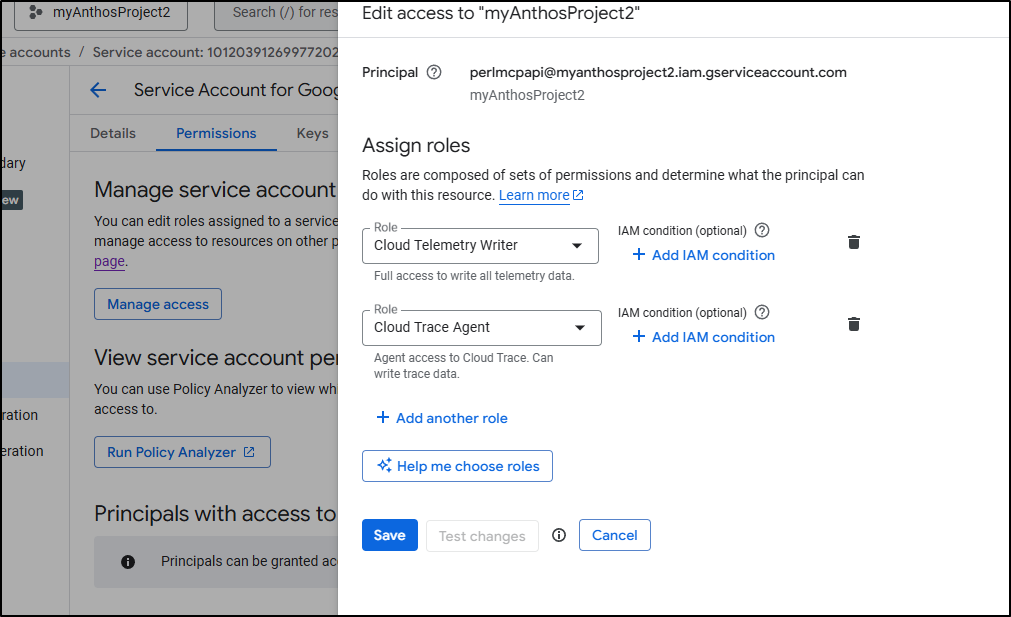Cancel editing access
Screen dimensions: 1011x617
pos(614,535)
